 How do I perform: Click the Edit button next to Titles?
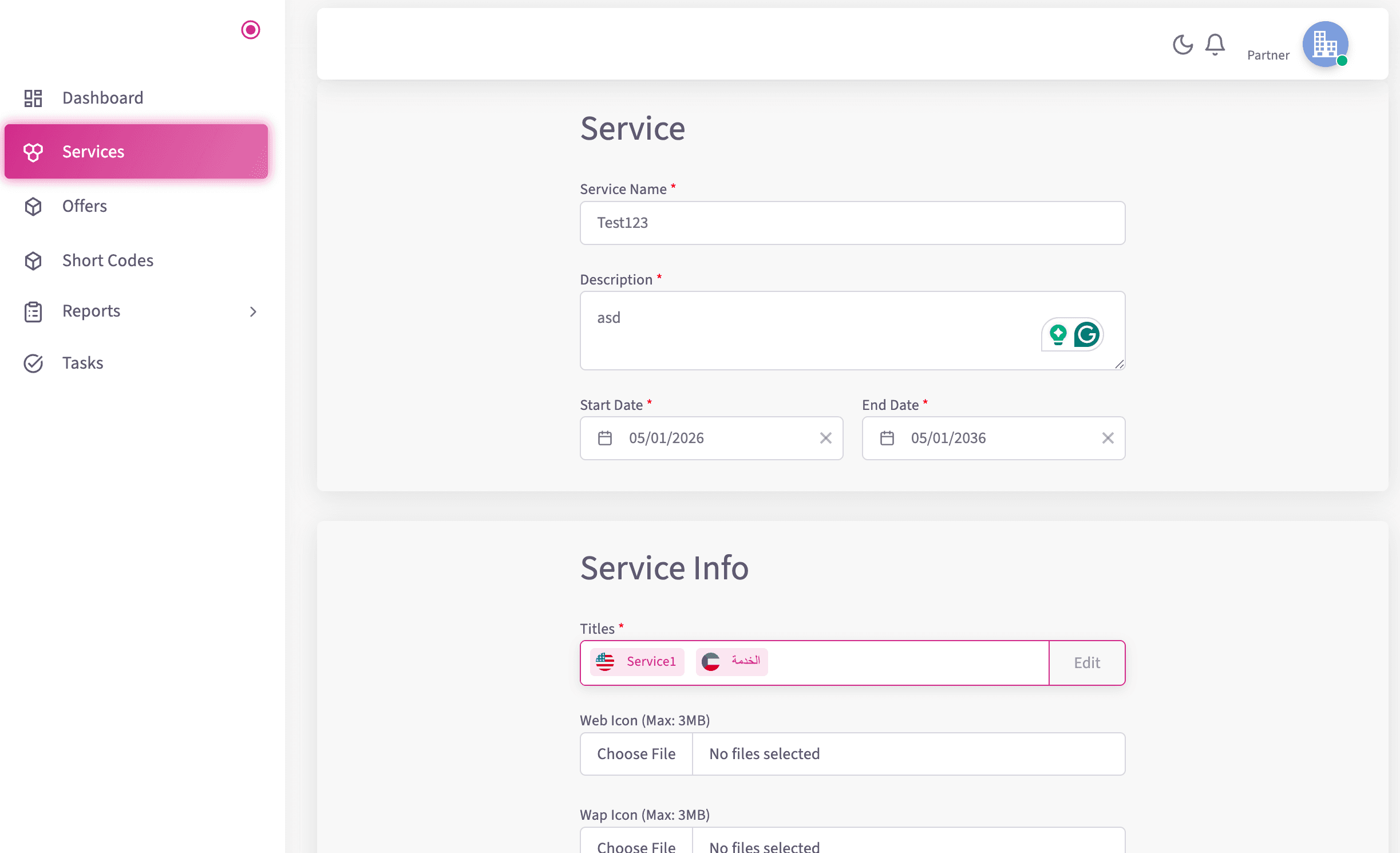click(1086, 662)
